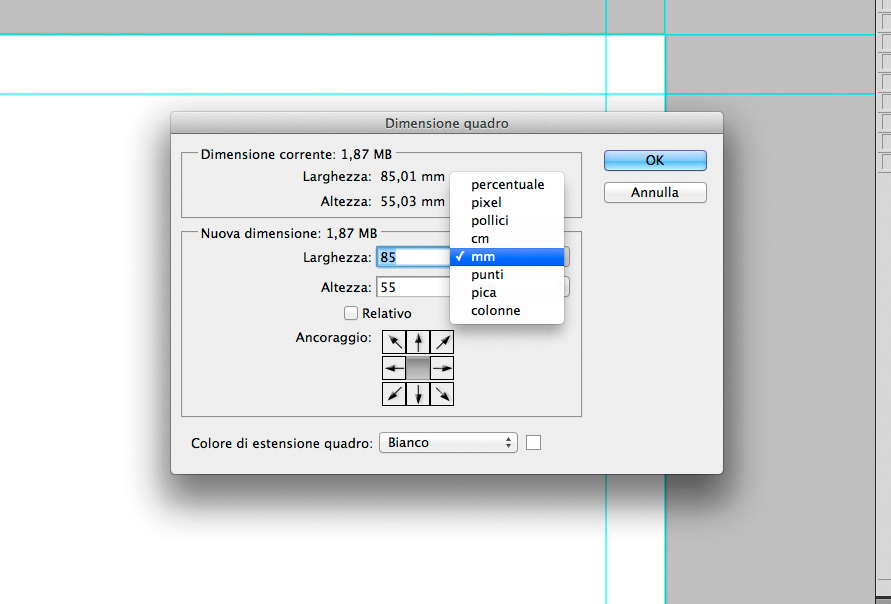Set anchor to bottom-left arrow
This screenshot has width=891, height=604.
pos(394,394)
